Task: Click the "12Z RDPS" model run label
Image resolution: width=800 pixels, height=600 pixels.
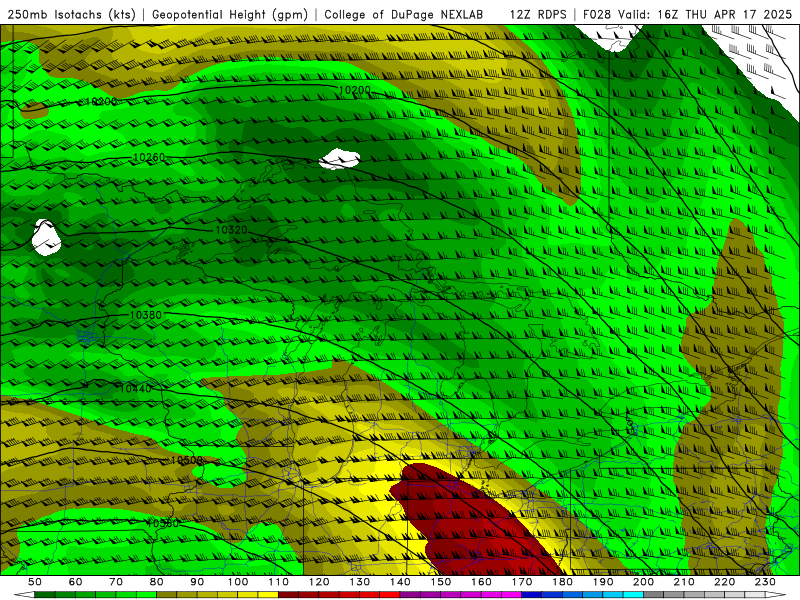Action: click(x=538, y=15)
